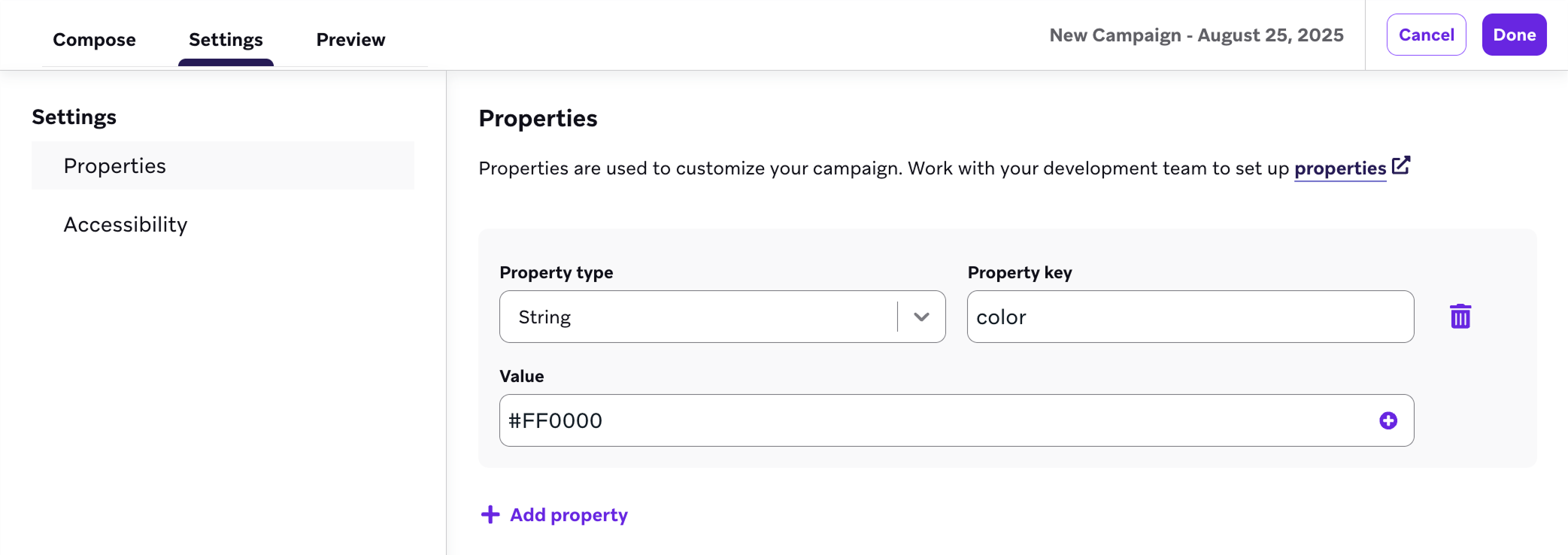The width and height of the screenshot is (1568, 555).
Task: Cancel the campaign changes
Action: (1426, 34)
